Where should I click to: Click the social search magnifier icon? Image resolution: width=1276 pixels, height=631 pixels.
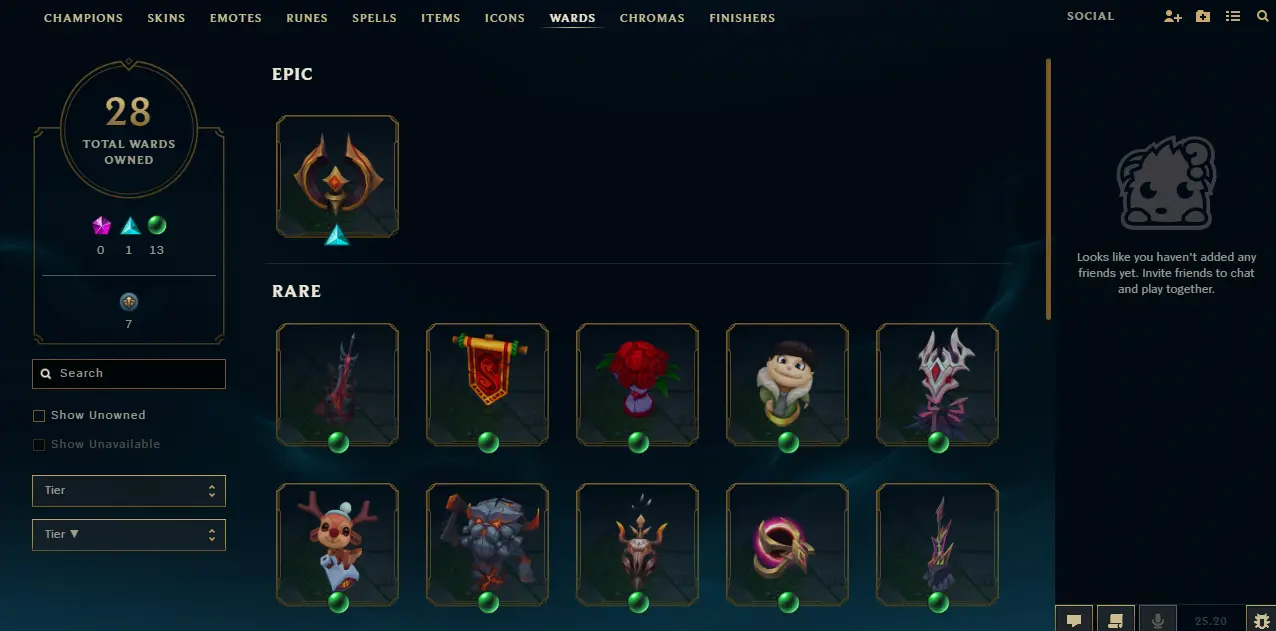(x=1262, y=17)
